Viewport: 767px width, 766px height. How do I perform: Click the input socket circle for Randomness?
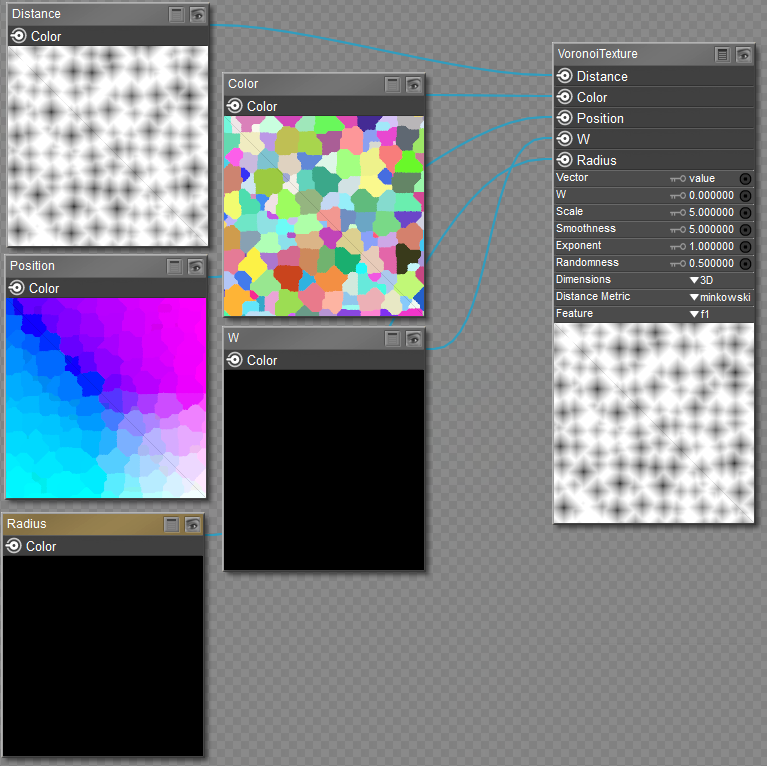tap(745, 264)
